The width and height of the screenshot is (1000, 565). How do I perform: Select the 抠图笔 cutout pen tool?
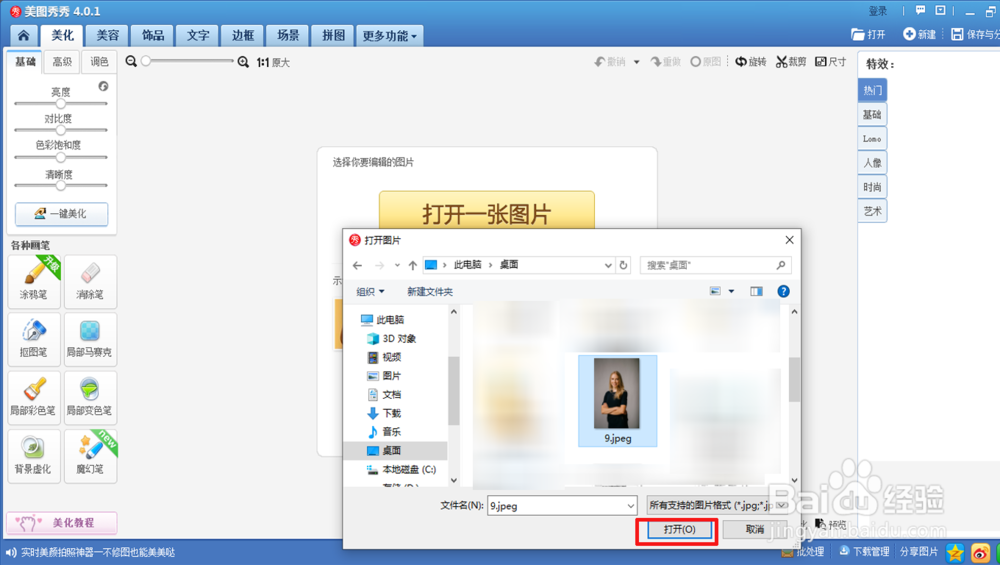(34, 339)
